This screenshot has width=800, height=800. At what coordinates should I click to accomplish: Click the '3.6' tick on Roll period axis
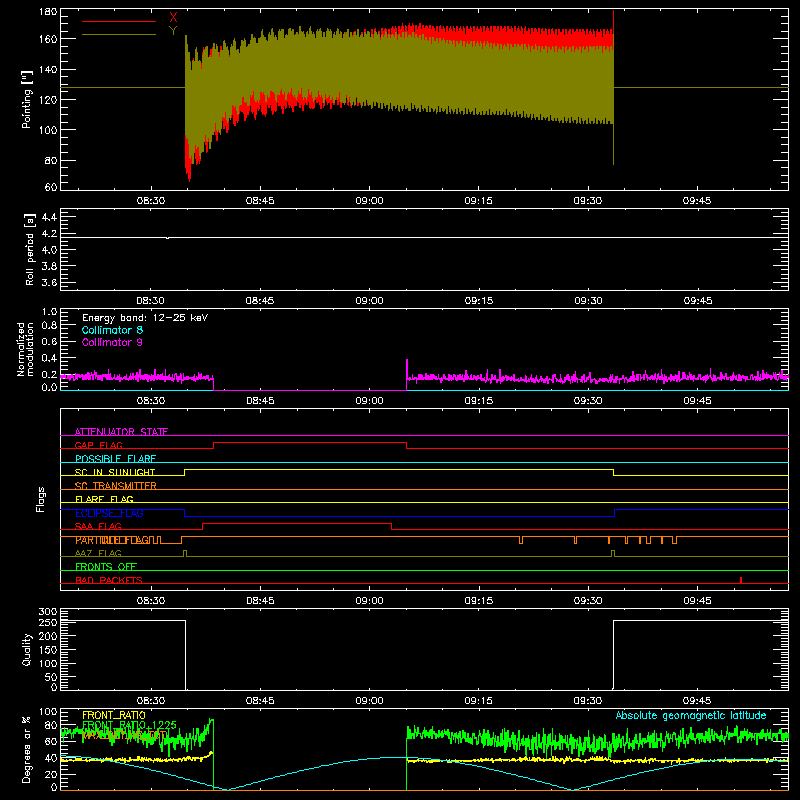[x=49, y=282]
